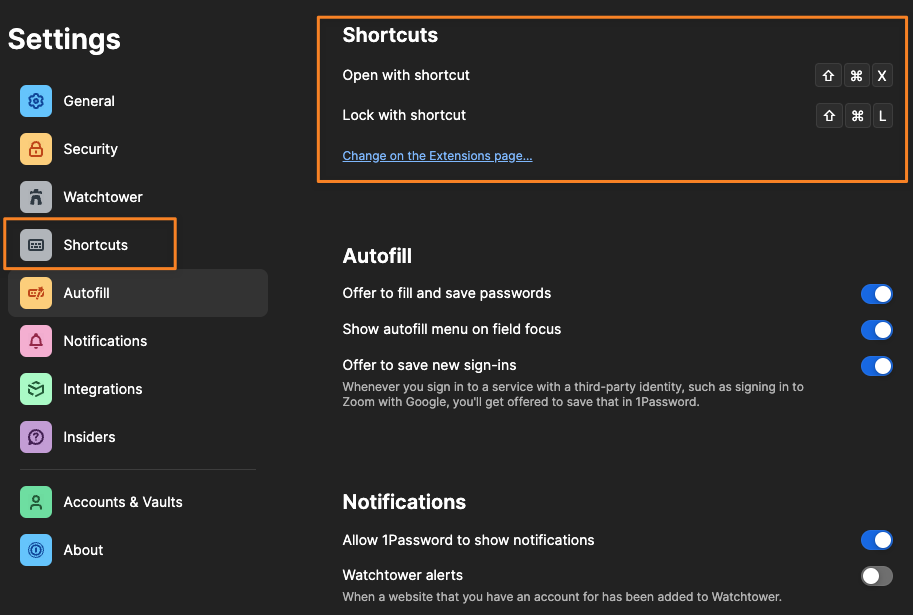Click the L key of Lock shortcut
The width and height of the screenshot is (913, 615).
(881, 116)
